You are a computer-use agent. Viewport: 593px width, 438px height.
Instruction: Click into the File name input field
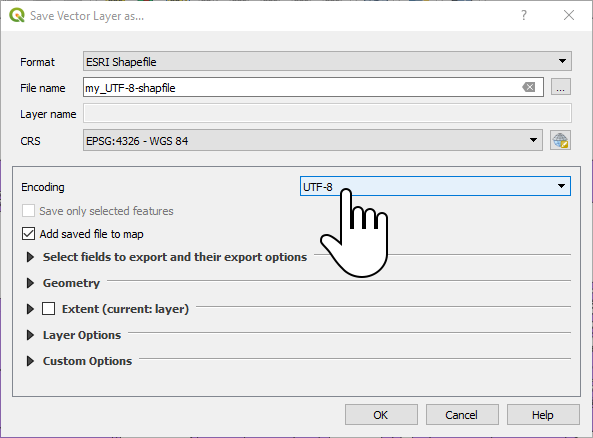303,87
